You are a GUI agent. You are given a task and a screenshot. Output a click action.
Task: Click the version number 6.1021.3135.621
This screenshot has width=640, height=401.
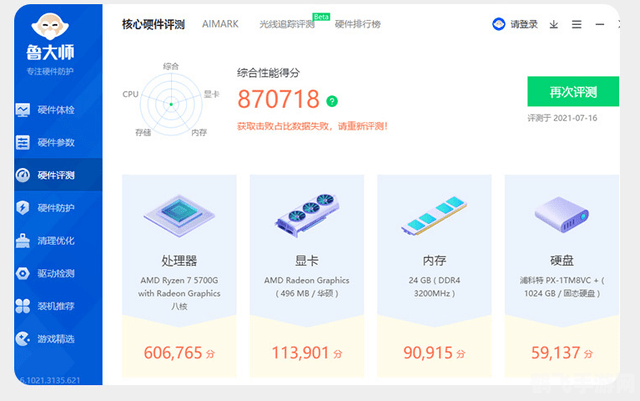click(x=50, y=380)
